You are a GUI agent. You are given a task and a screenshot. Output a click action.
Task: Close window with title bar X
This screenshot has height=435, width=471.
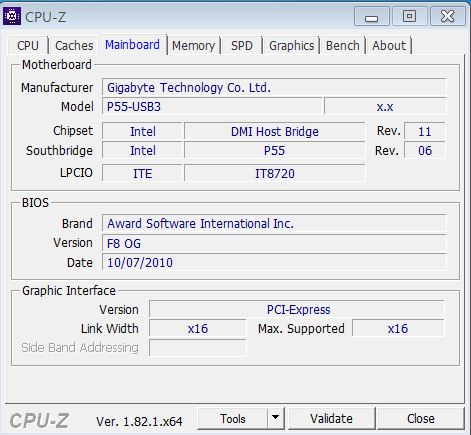pyautogui.click(x=447, y=16)
